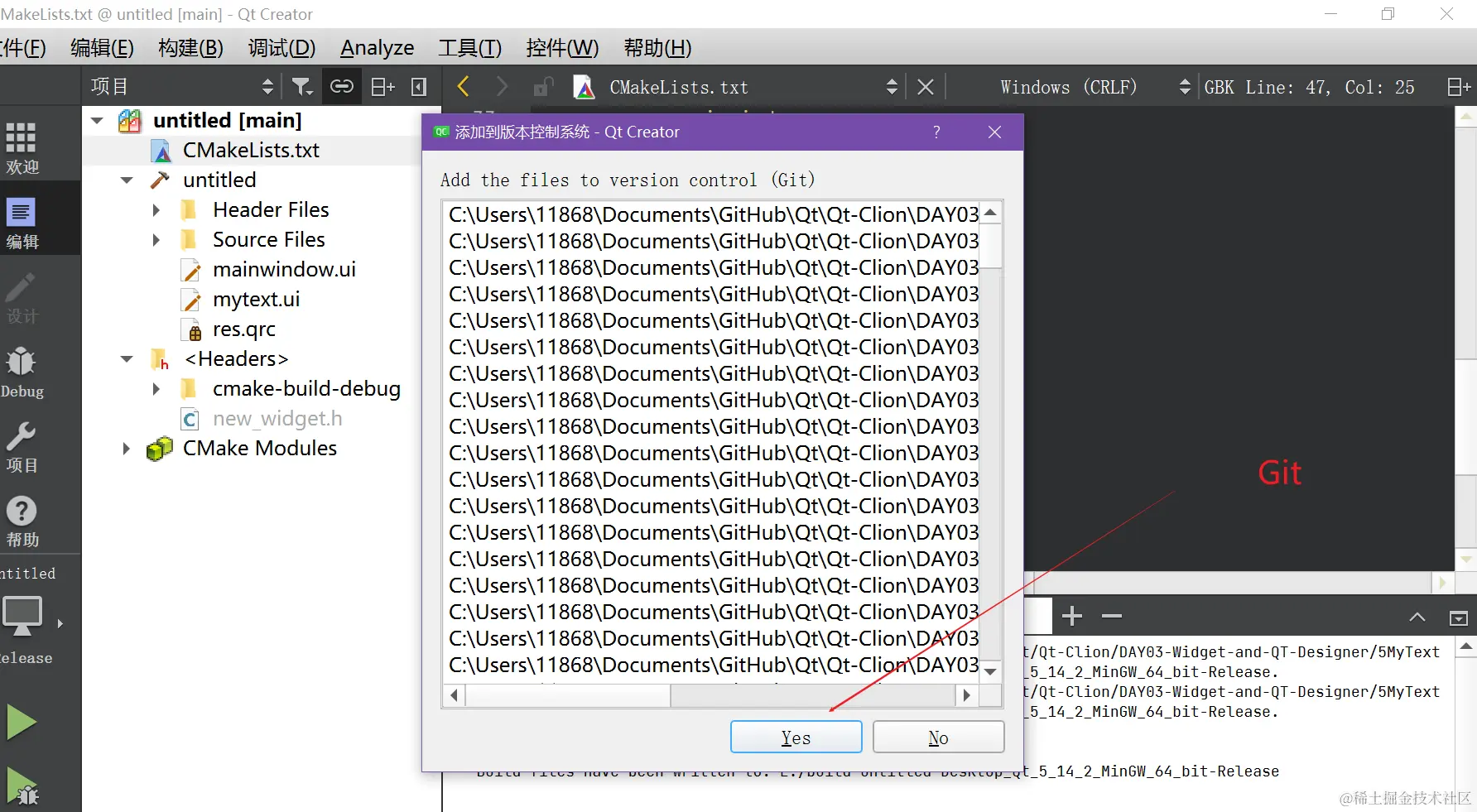Expand the CMake Modules node
Screen dimensions: 1477x812
tap(127, 449)
